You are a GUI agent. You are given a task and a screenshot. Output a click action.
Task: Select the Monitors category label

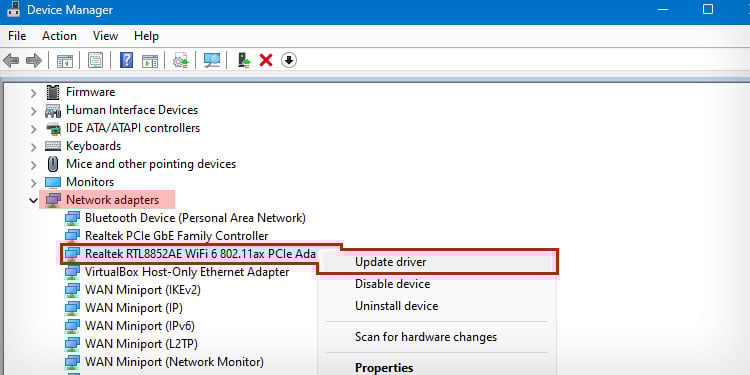pyautogui.click(x=90, y=182)
